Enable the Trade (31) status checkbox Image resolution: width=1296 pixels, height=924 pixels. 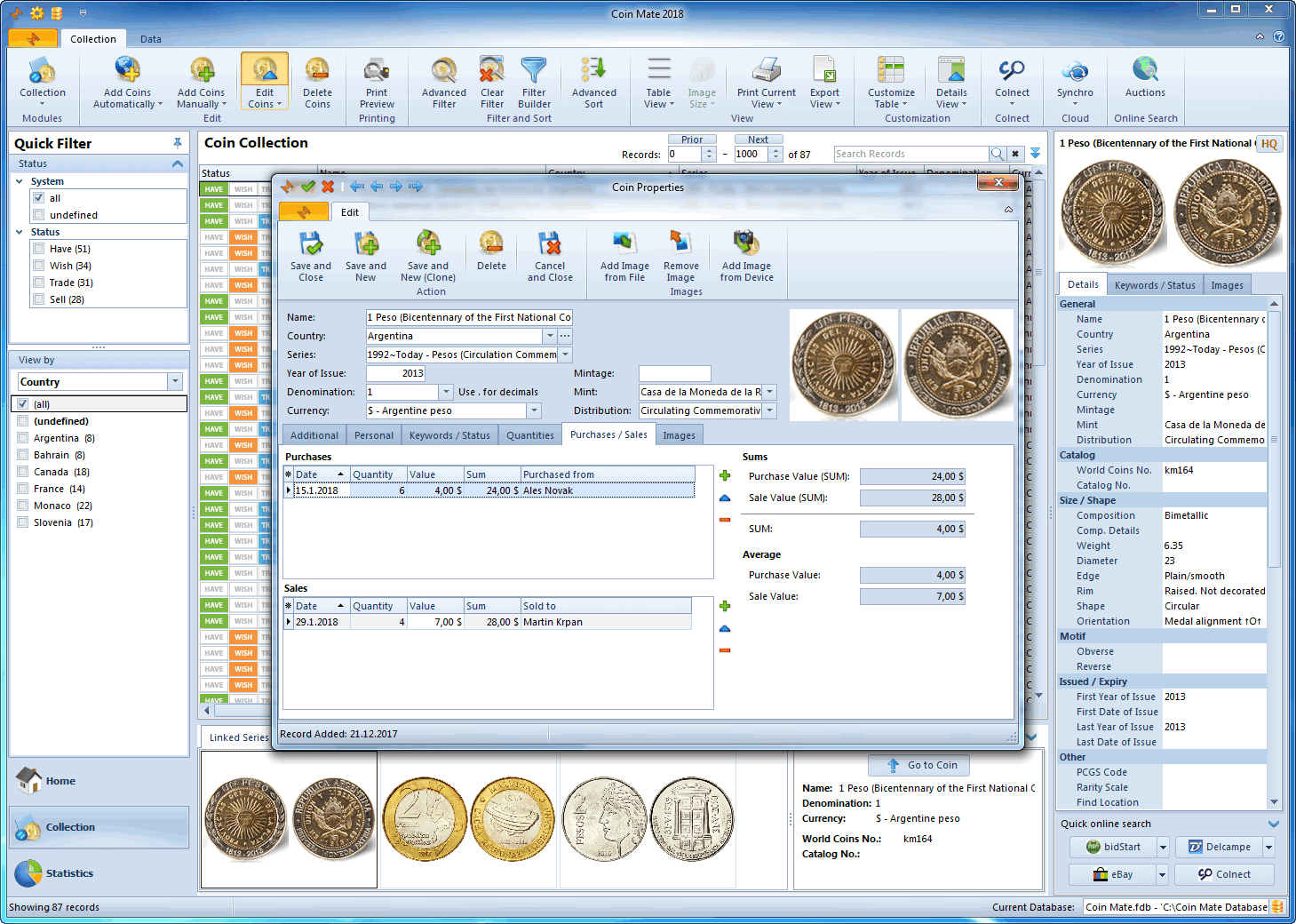[x=39, y=283]
